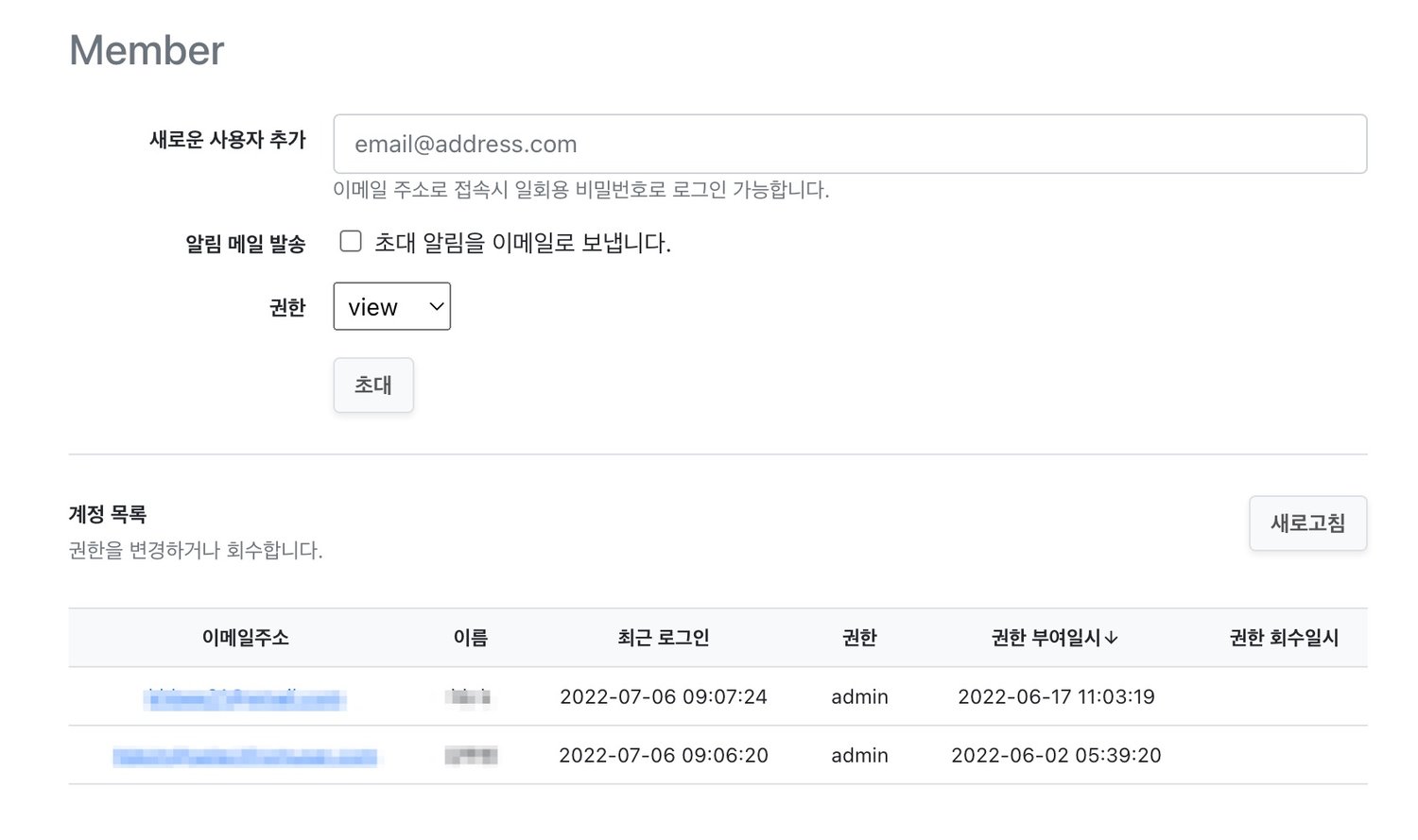The width and height of the screenshot is (1418, 840).
Task: Click the Member page heading
Action: (147, 50)
